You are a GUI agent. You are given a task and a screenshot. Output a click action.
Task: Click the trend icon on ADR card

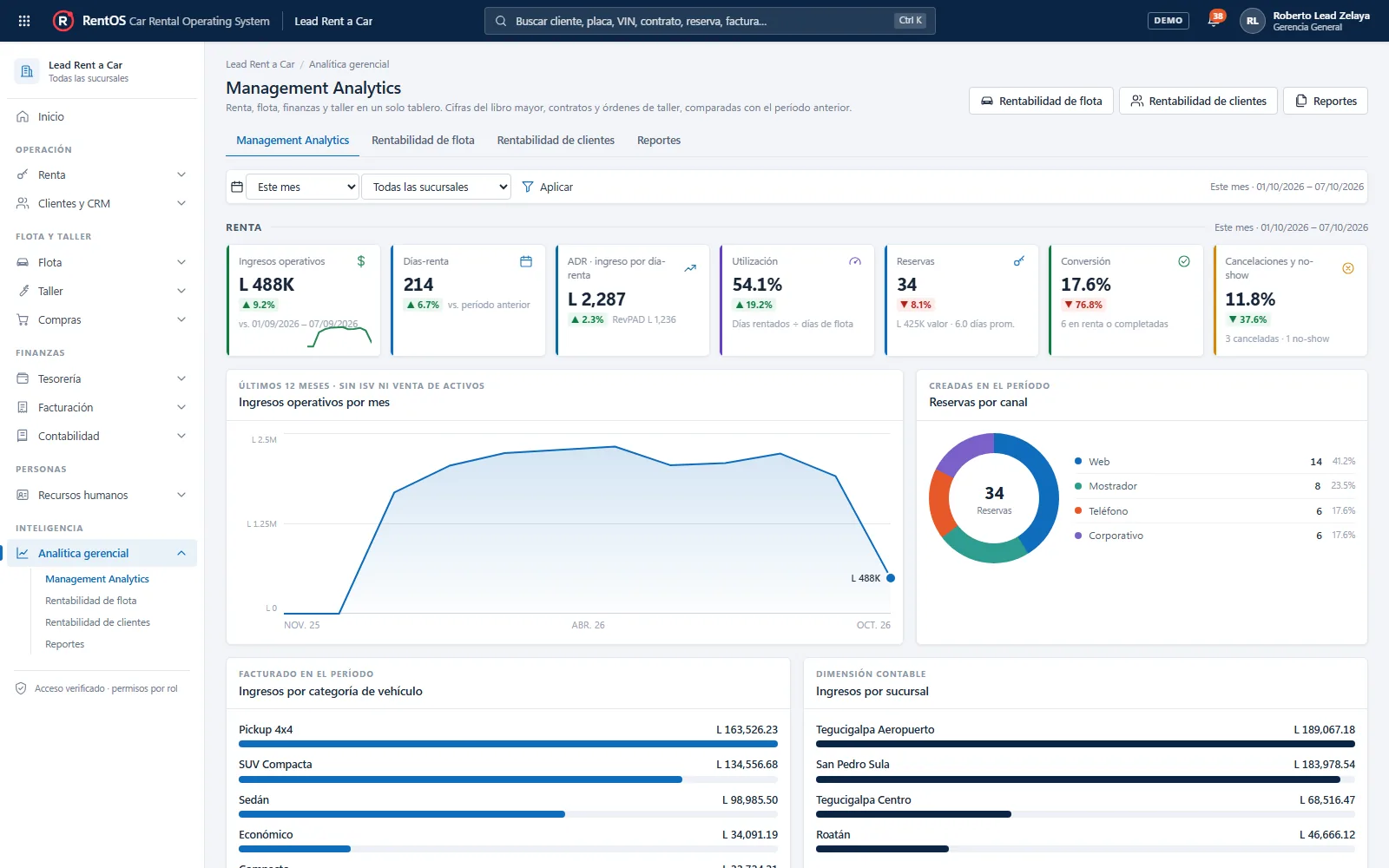(690, 268)
